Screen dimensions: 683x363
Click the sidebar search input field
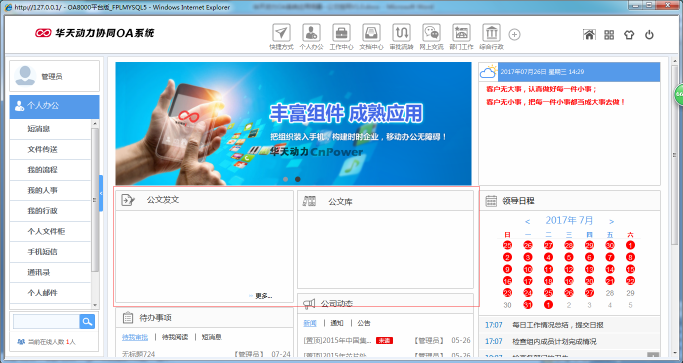click(46, 322)
